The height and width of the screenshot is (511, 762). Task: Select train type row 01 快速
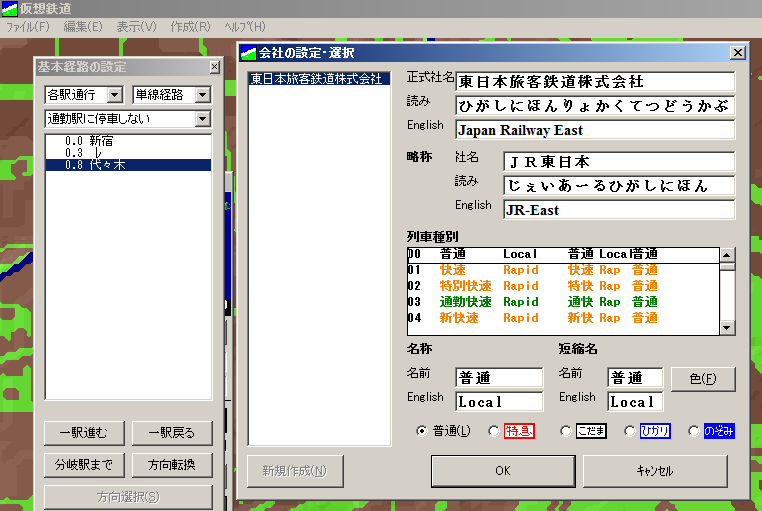pyautogui.click(x=563, y=270)
